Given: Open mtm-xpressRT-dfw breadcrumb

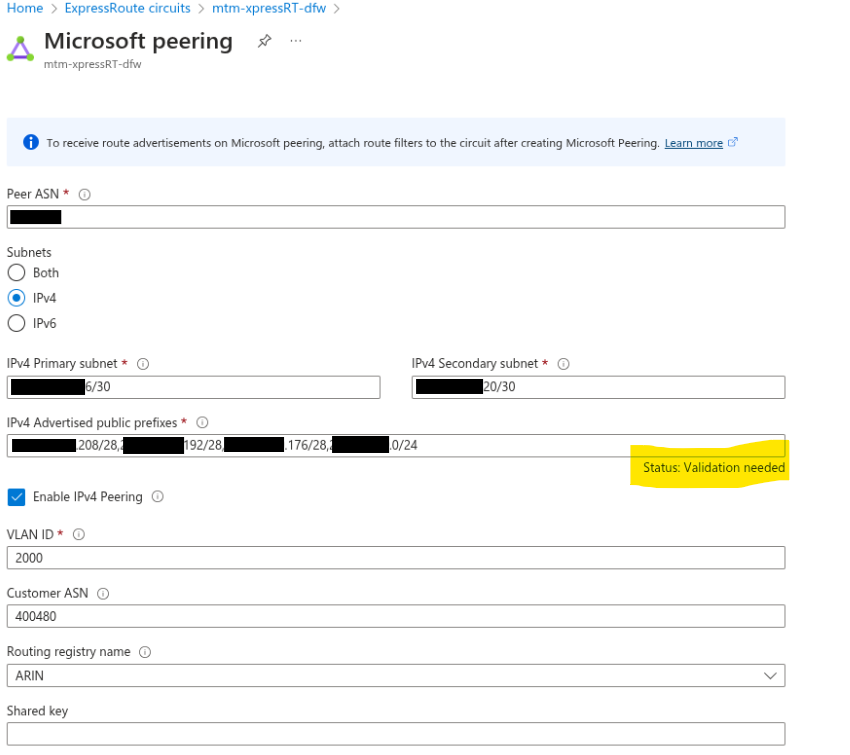Looking at the screenshot, I should (x=269, y=8).
